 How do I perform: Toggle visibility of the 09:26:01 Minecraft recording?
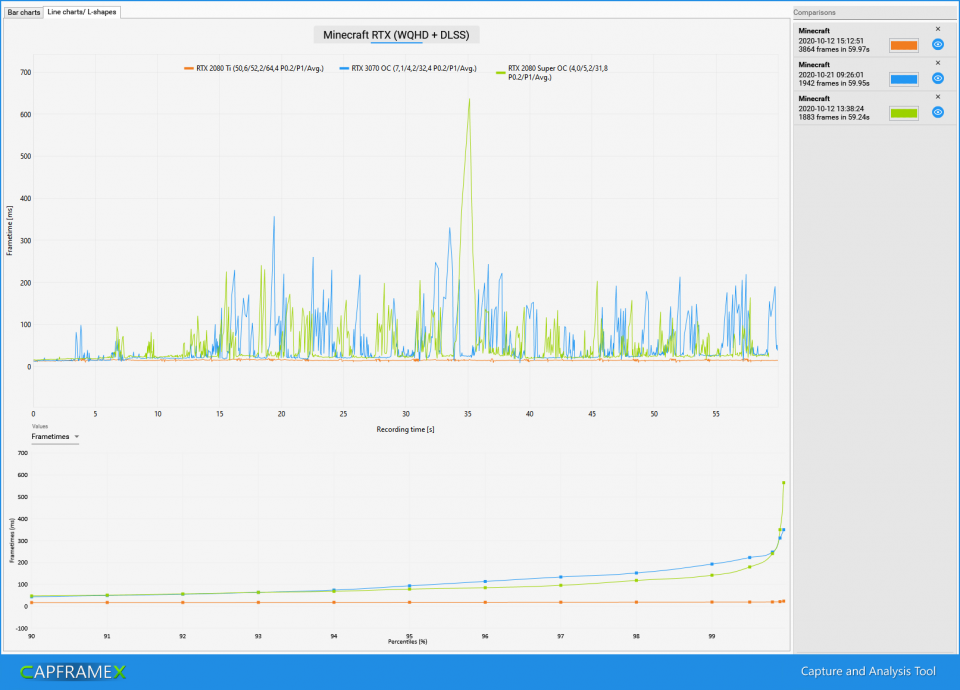pos(937,78)
